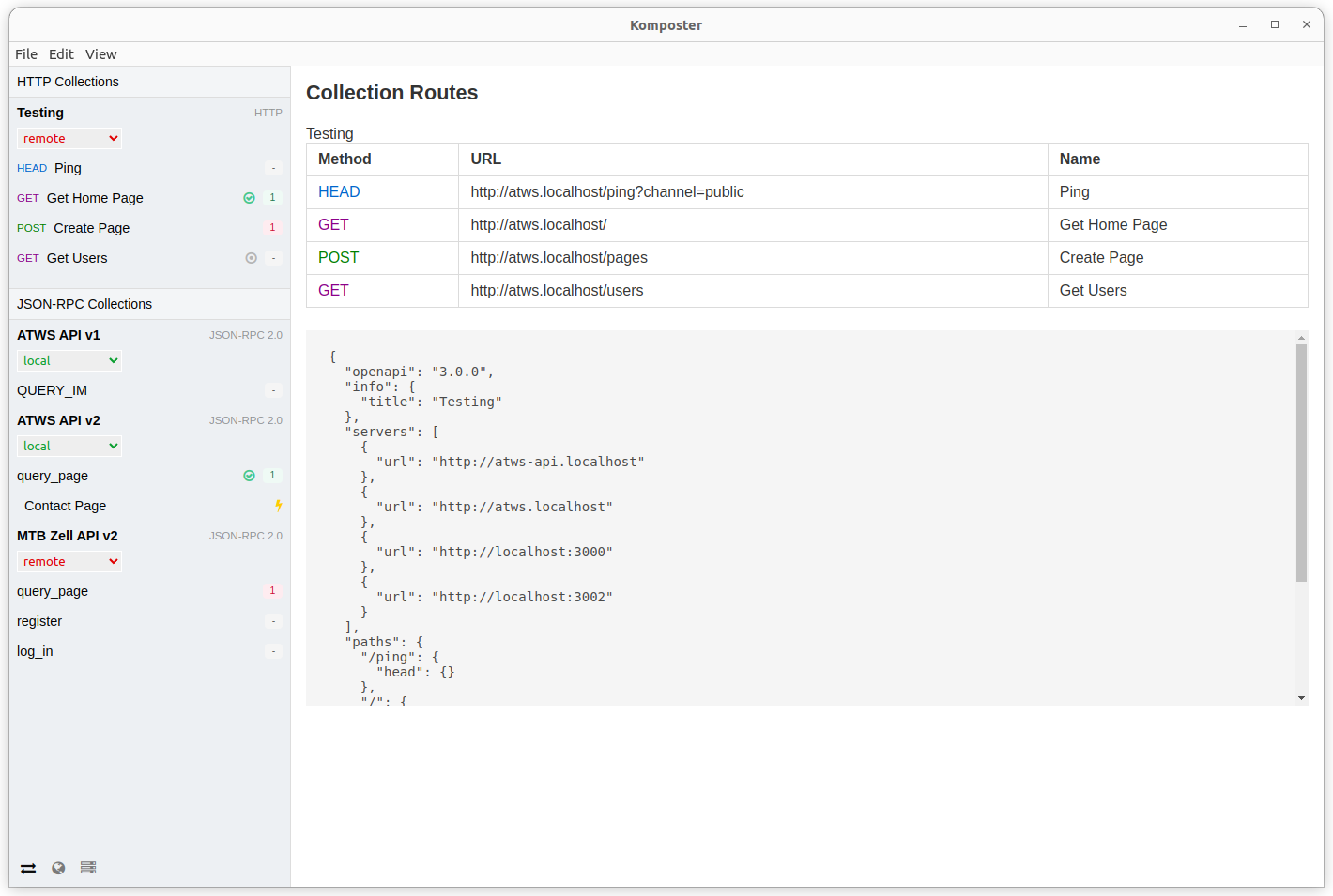Click the Create Page name cell in table

pos(1178,258)
